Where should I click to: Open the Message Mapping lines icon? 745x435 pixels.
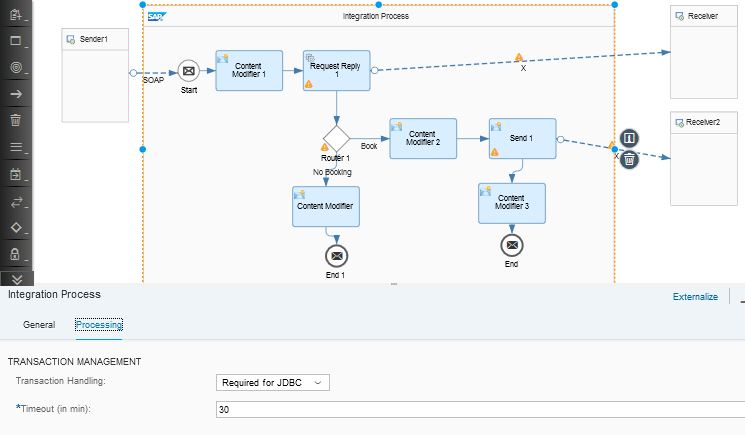click(x=16, y=147)
